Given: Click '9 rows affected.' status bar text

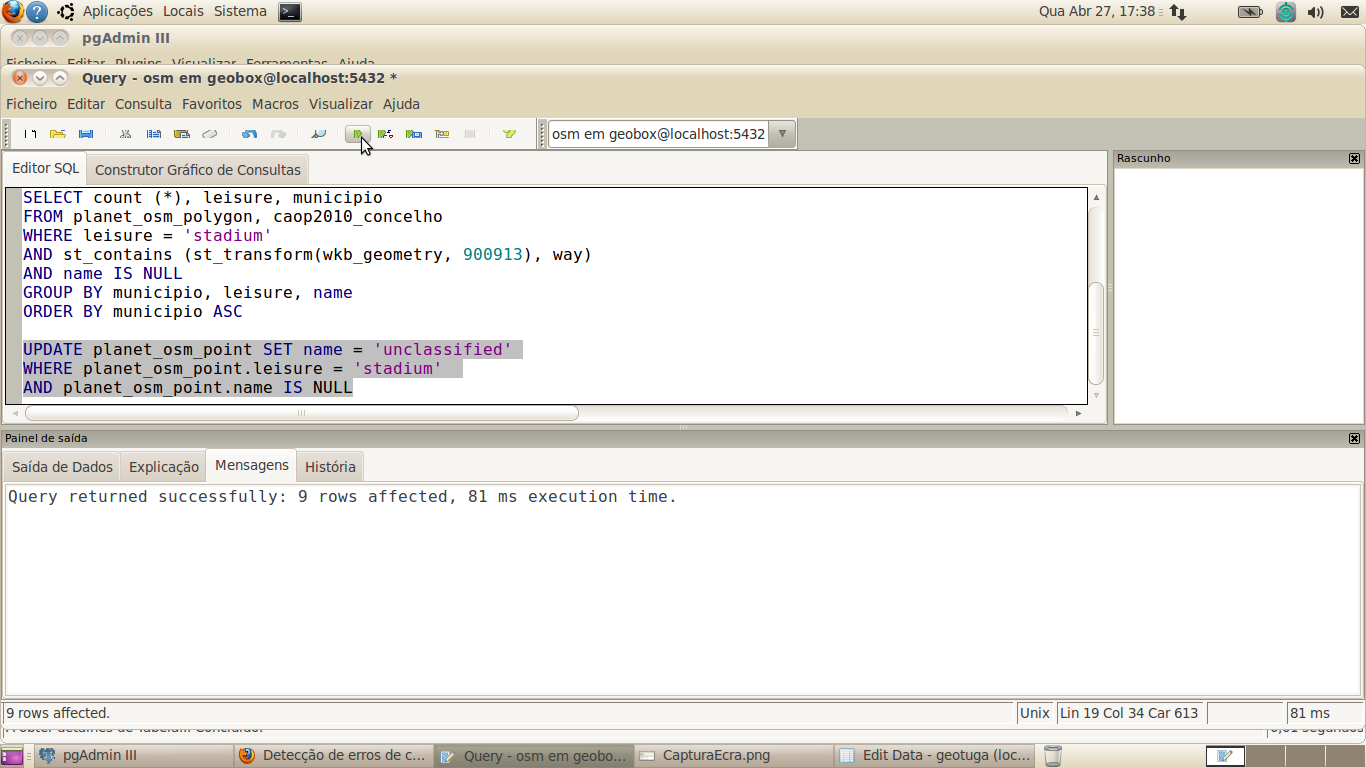Looking at the screenshot, I should (58, 713).
